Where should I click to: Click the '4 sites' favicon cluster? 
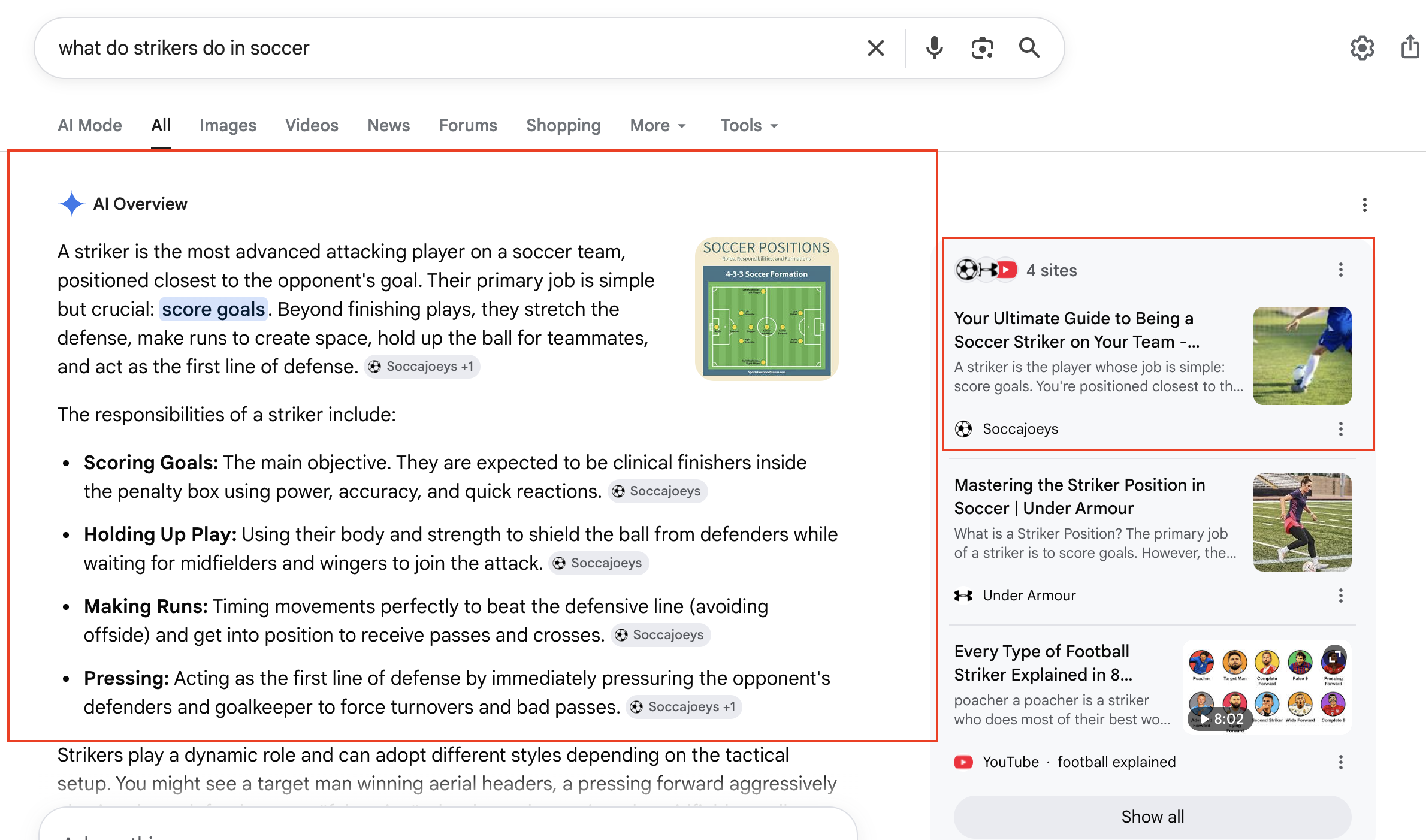pos(986,270)
